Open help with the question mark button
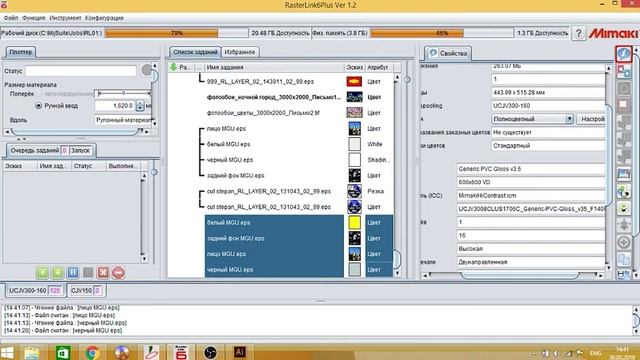 [x=578, y=33]
